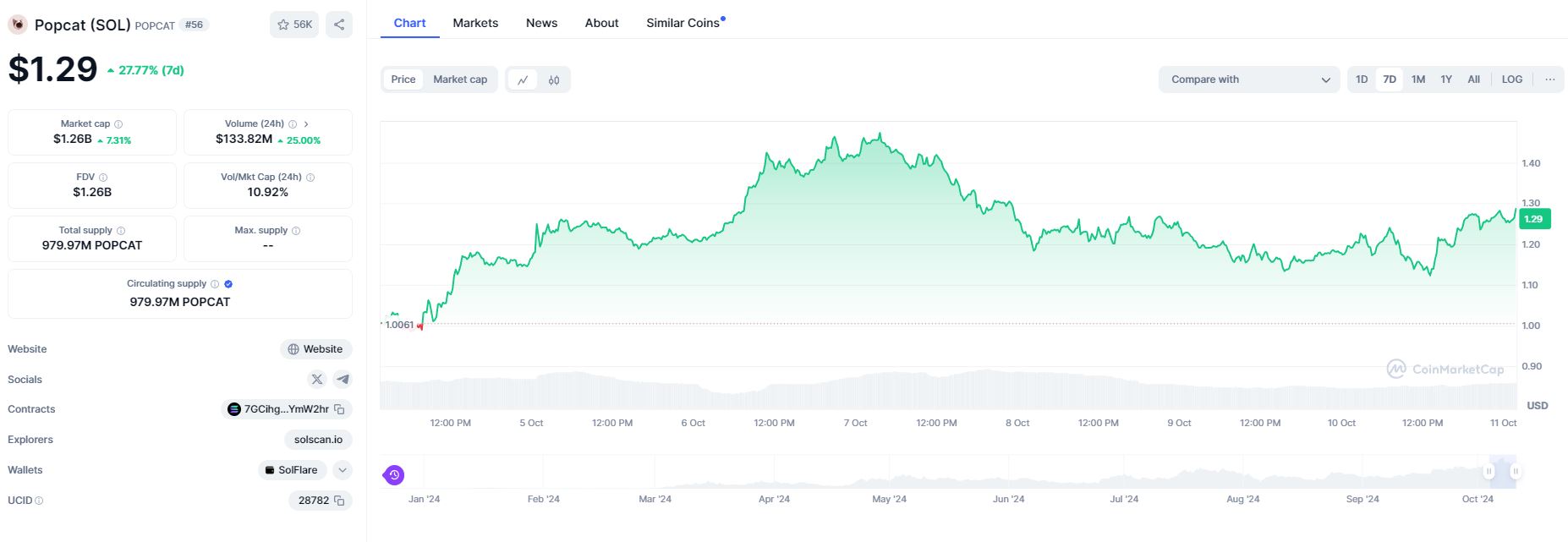Switch to candlestick chart view
The width and height of the screenshot is (1568, 542).
coord(554,79)
